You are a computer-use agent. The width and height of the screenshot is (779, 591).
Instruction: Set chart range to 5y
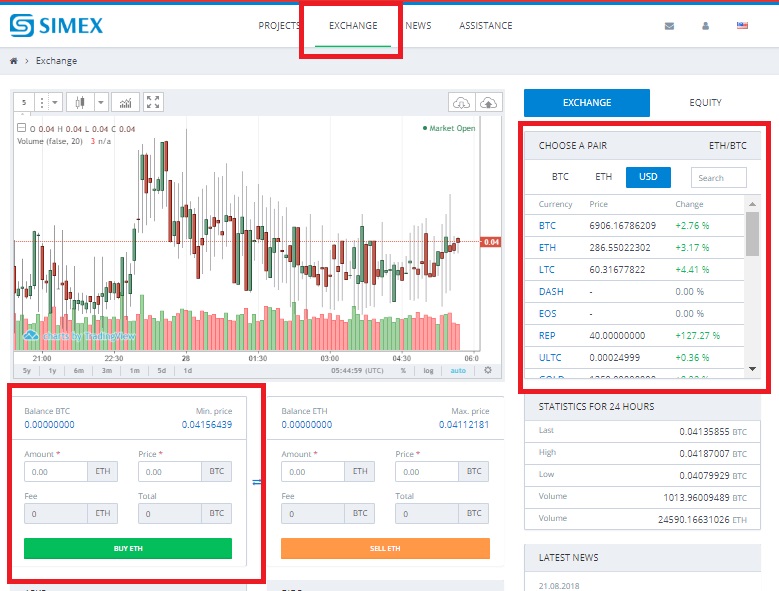[27, 370]
